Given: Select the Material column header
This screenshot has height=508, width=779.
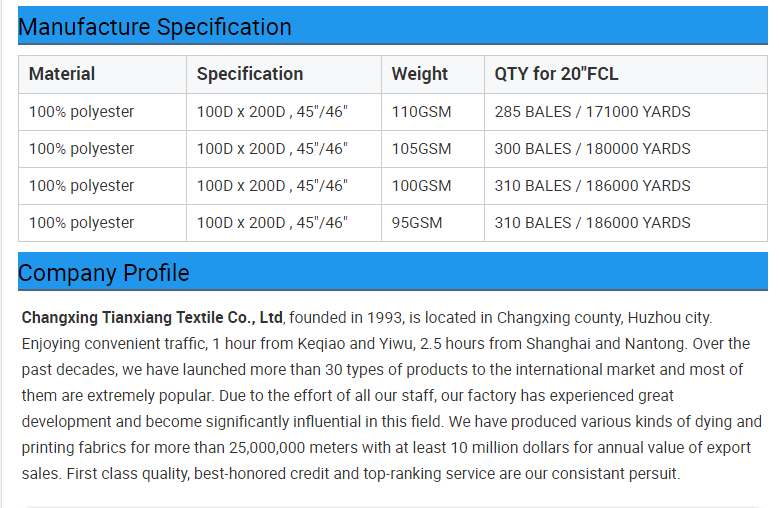Looking at the screenshot, I should 62,74.
